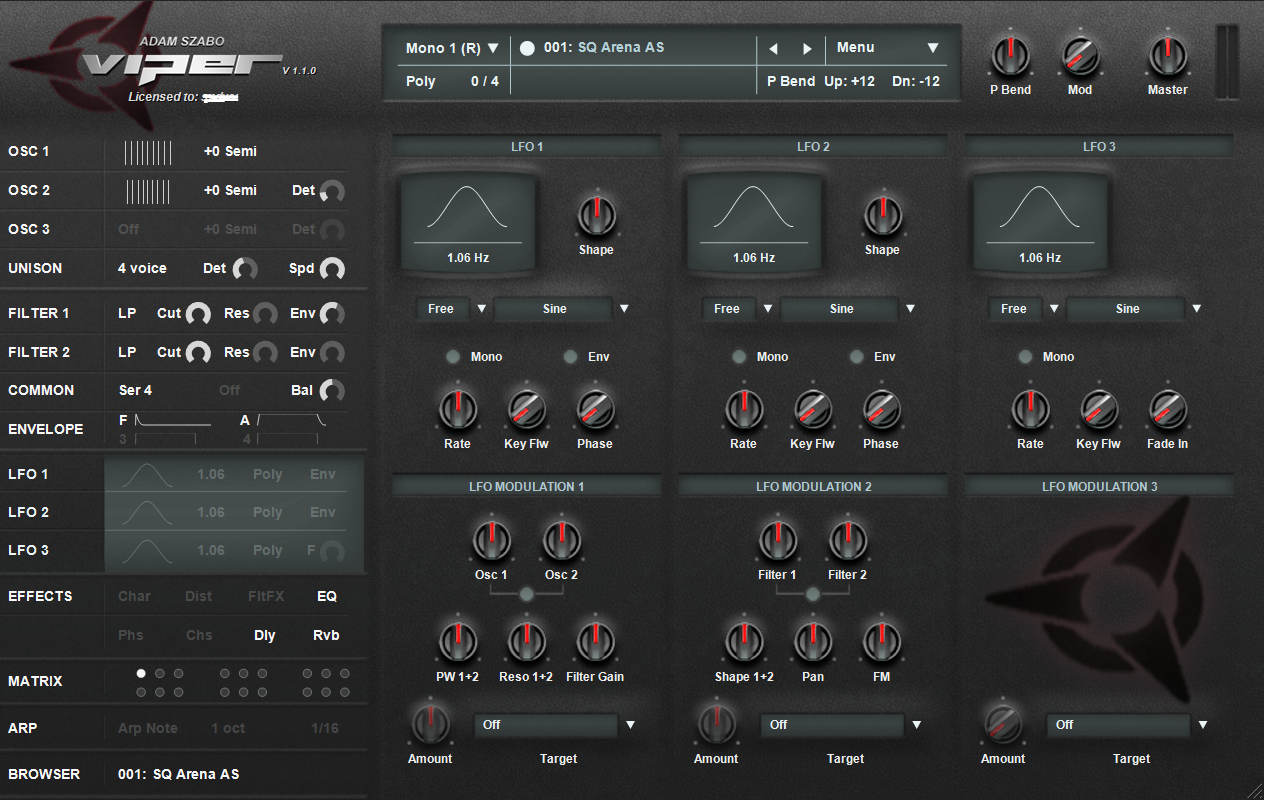Click the LFO 3 sidebar sine icon
The width and height of the screenshot is (1264, 800).
click(x=147, y=550)
